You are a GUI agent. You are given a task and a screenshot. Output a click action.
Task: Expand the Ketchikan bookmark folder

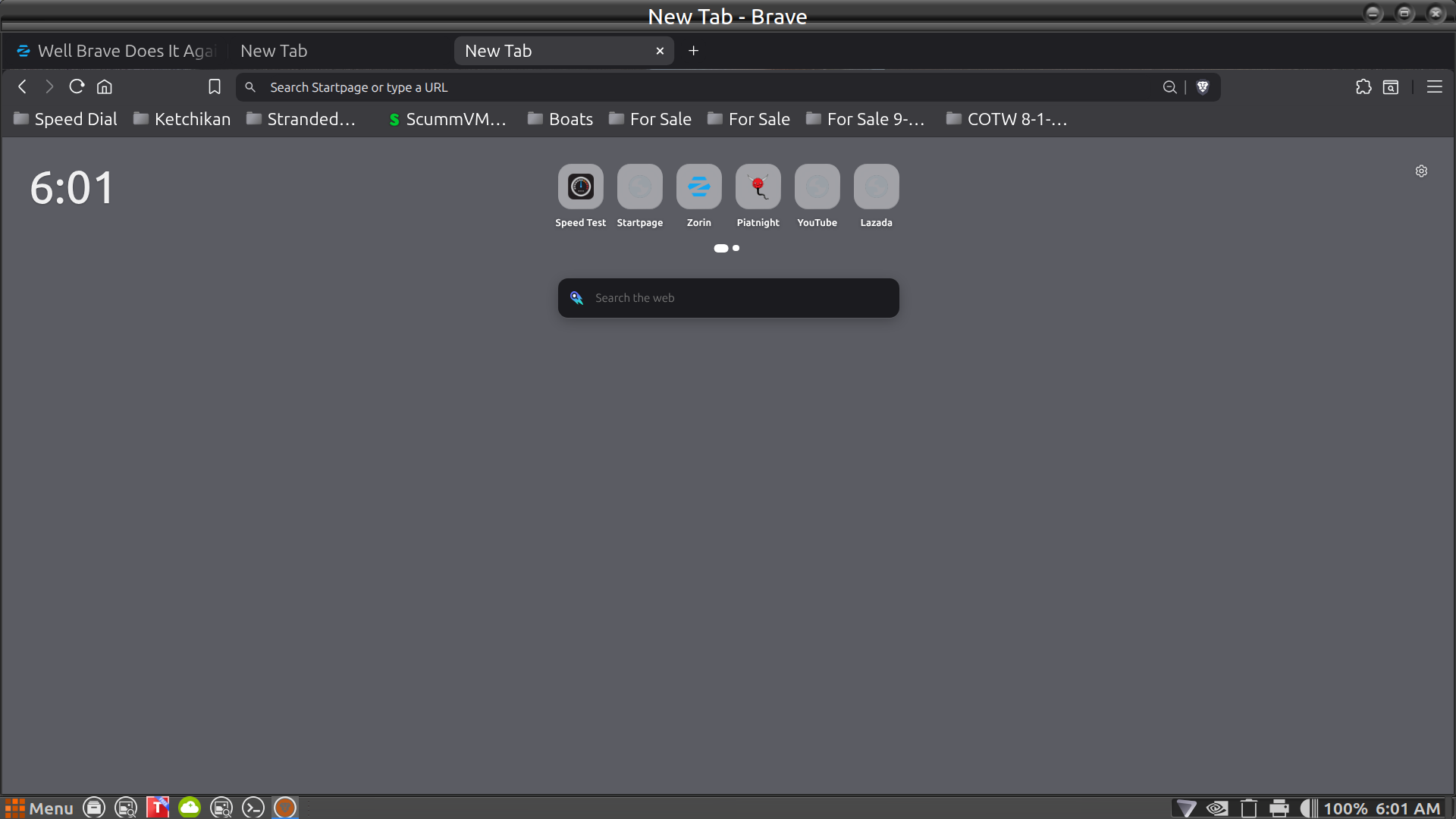click(182, 119)
